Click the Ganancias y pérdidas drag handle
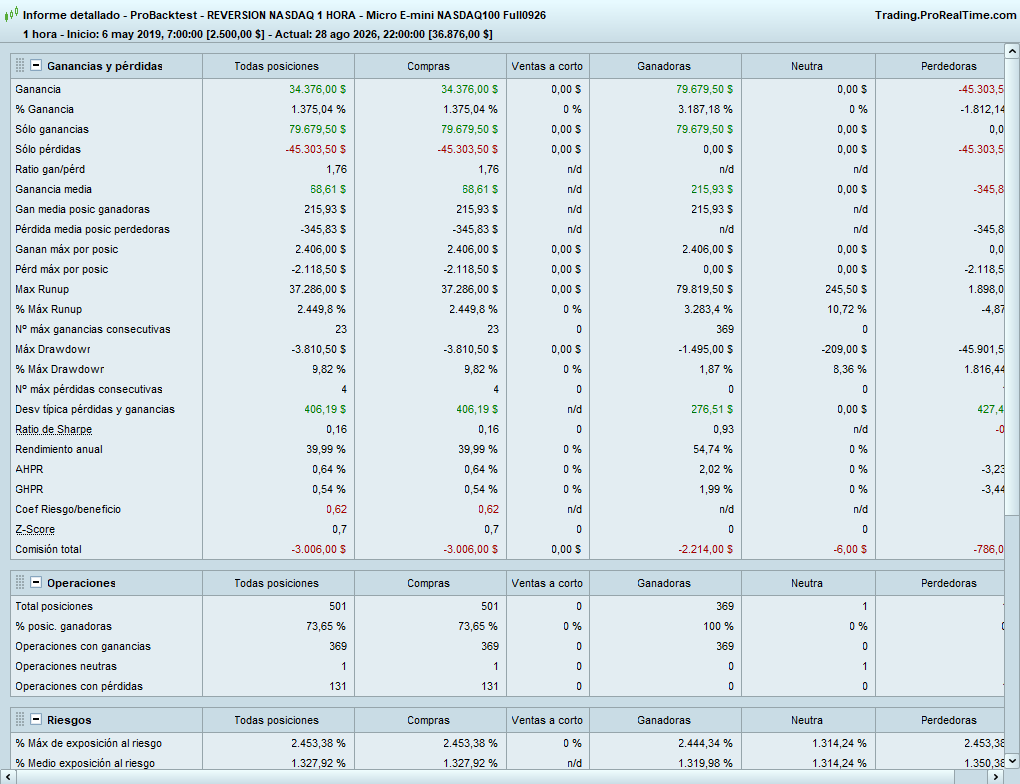Screen dimensions: 1020x784 click(x=20, y=65)
